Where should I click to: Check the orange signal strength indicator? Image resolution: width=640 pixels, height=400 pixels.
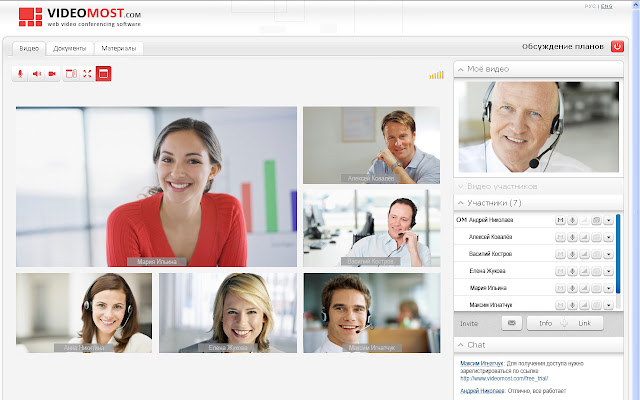coord(436,75)
